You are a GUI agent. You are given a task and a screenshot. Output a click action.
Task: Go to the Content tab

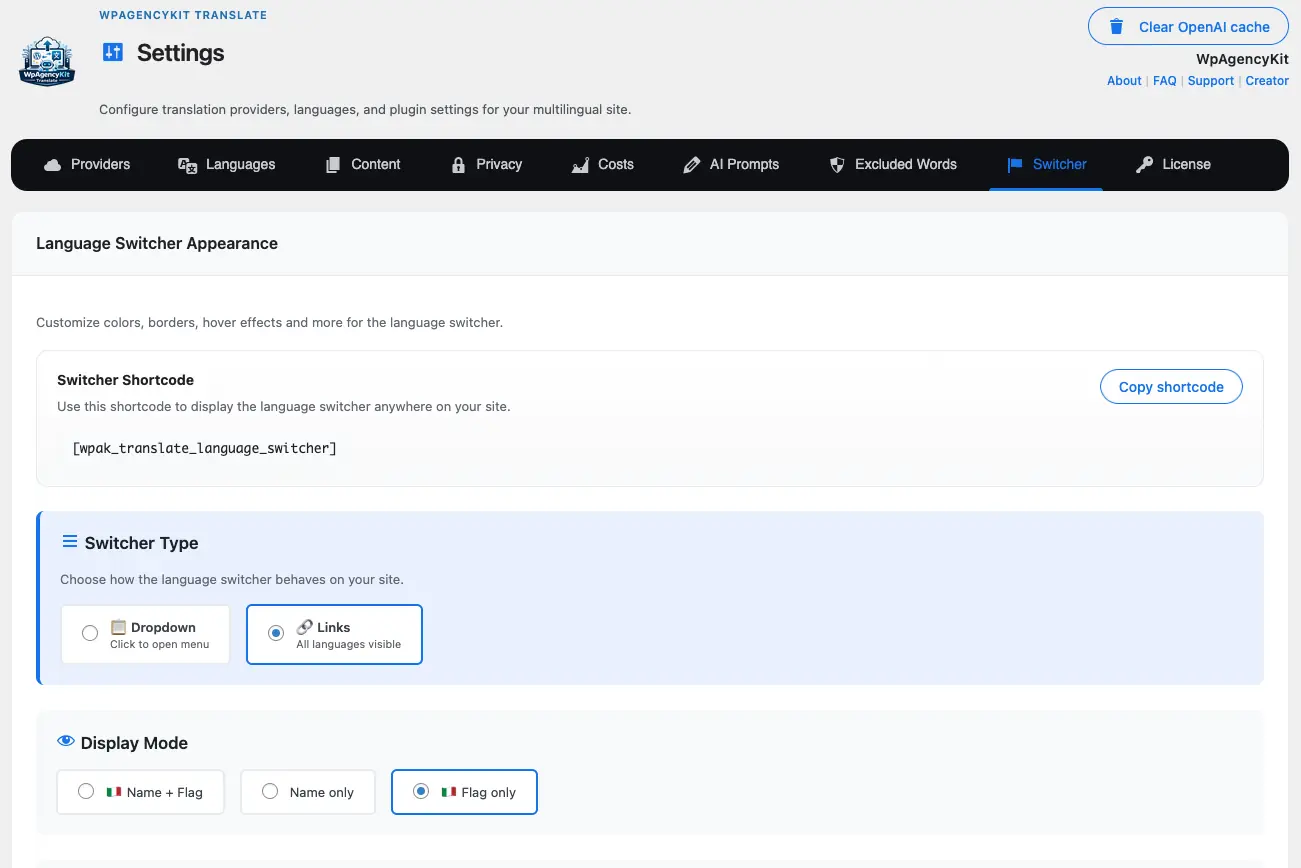pos(363,165)
